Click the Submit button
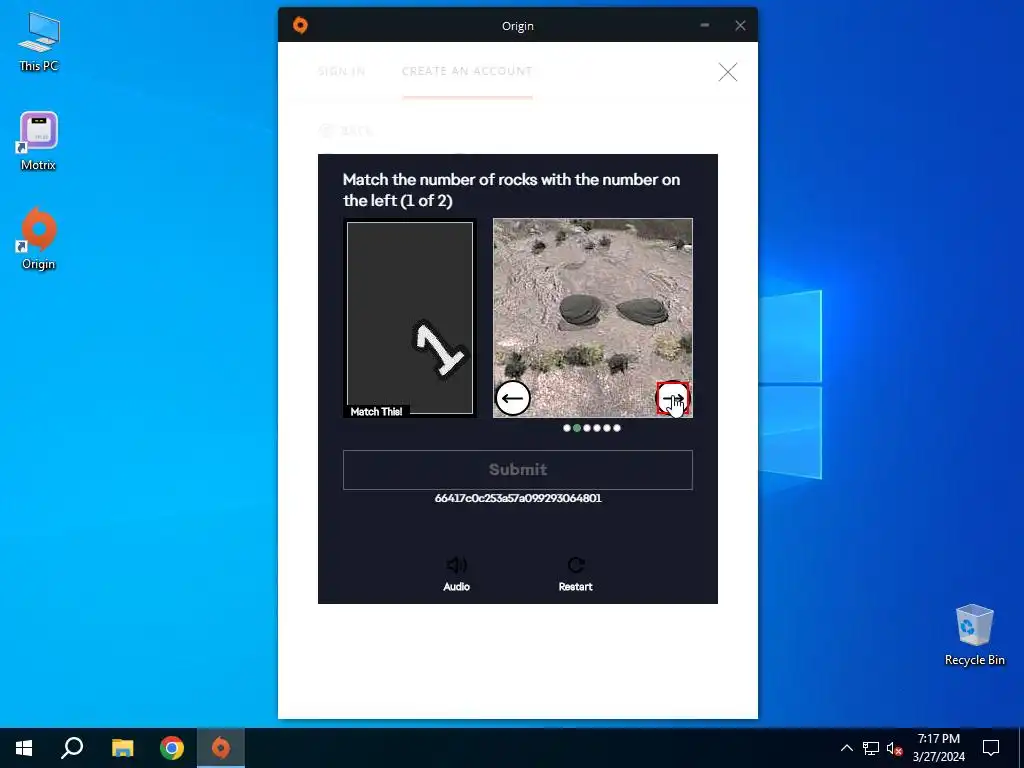The height and width of the screenshot is (768, 1024). click(x=518, y=470)
